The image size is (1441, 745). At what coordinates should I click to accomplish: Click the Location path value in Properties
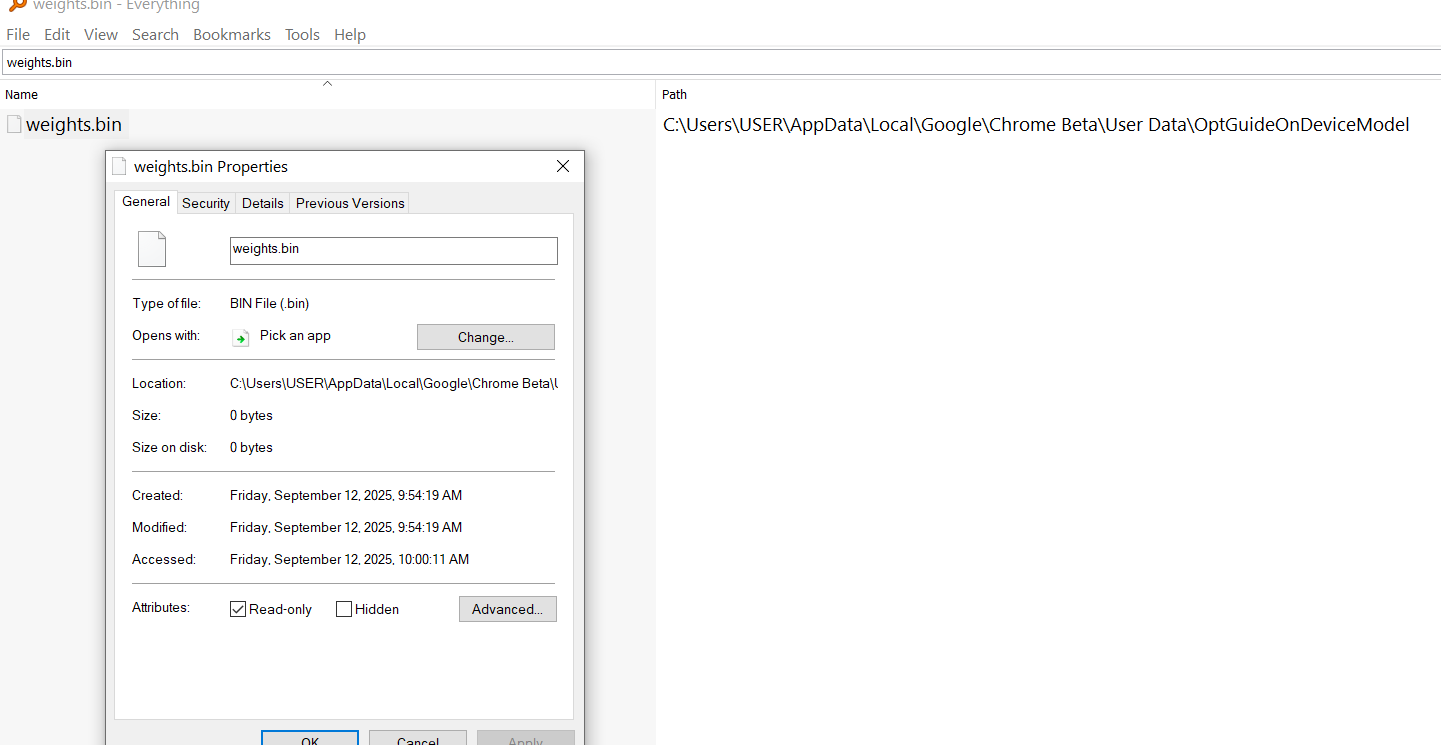point(394,383)
